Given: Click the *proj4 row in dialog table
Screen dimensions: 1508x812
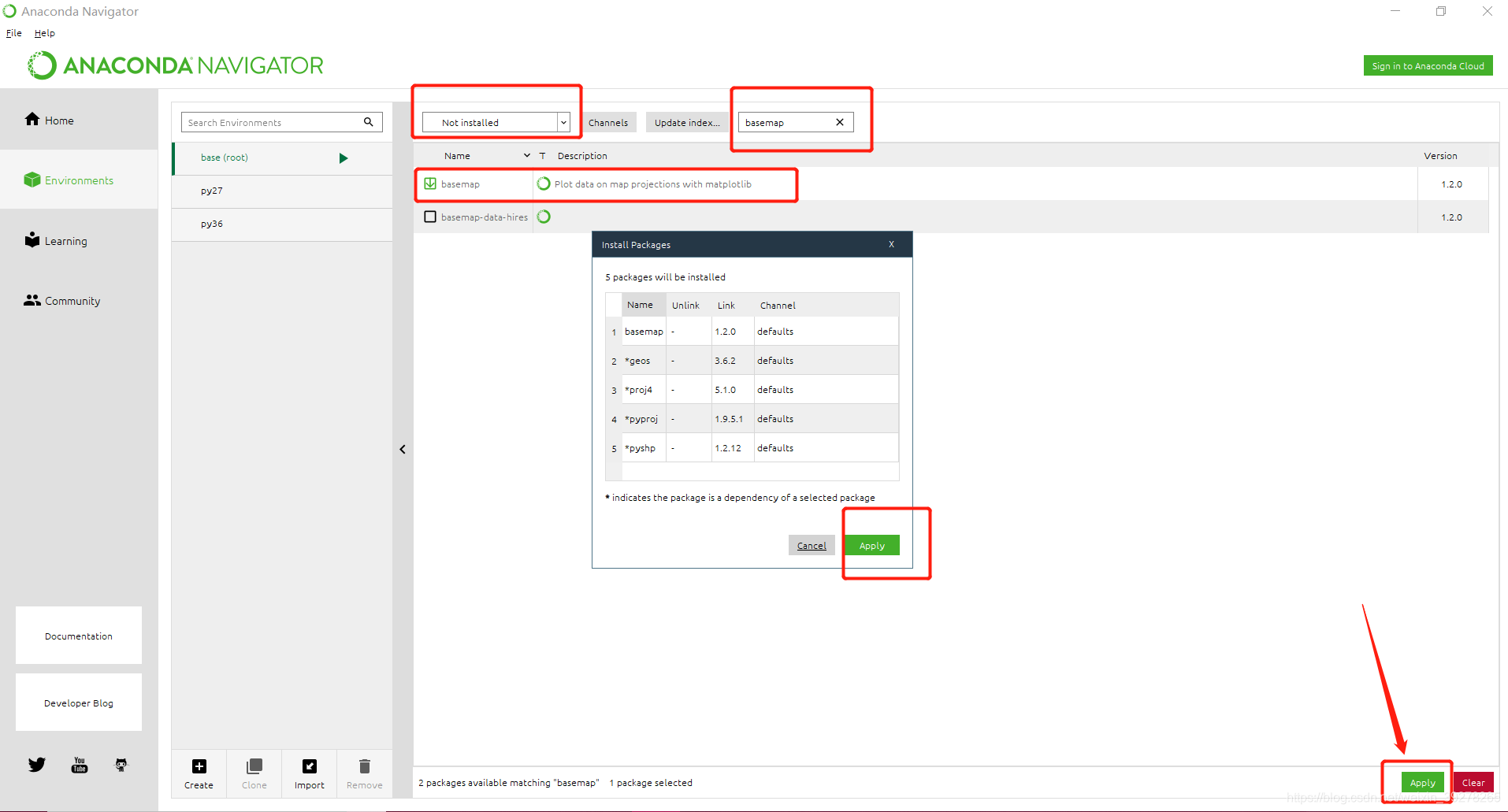Looking at the screenshot, I should tap(752, 389).
